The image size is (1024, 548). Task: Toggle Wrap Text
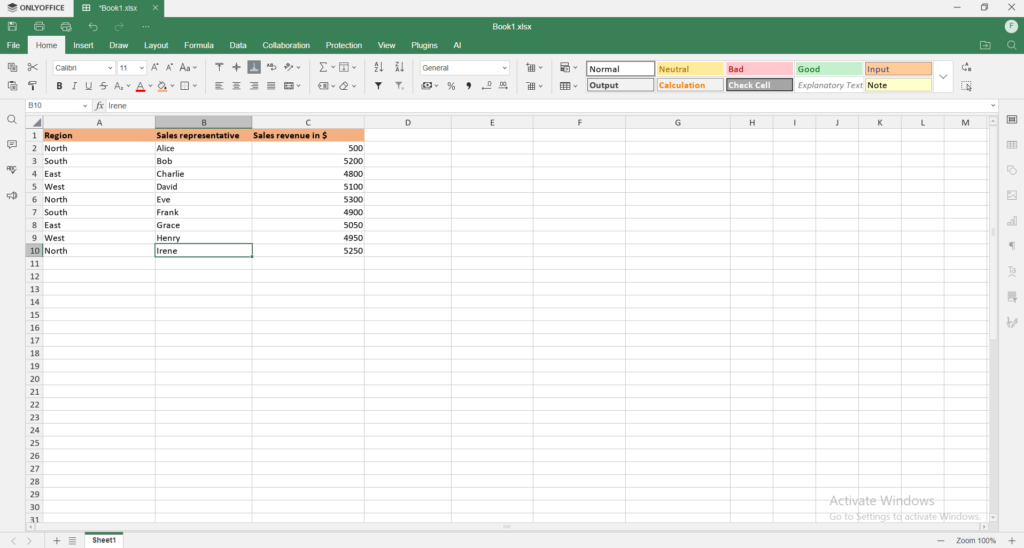tap(271, 67)
